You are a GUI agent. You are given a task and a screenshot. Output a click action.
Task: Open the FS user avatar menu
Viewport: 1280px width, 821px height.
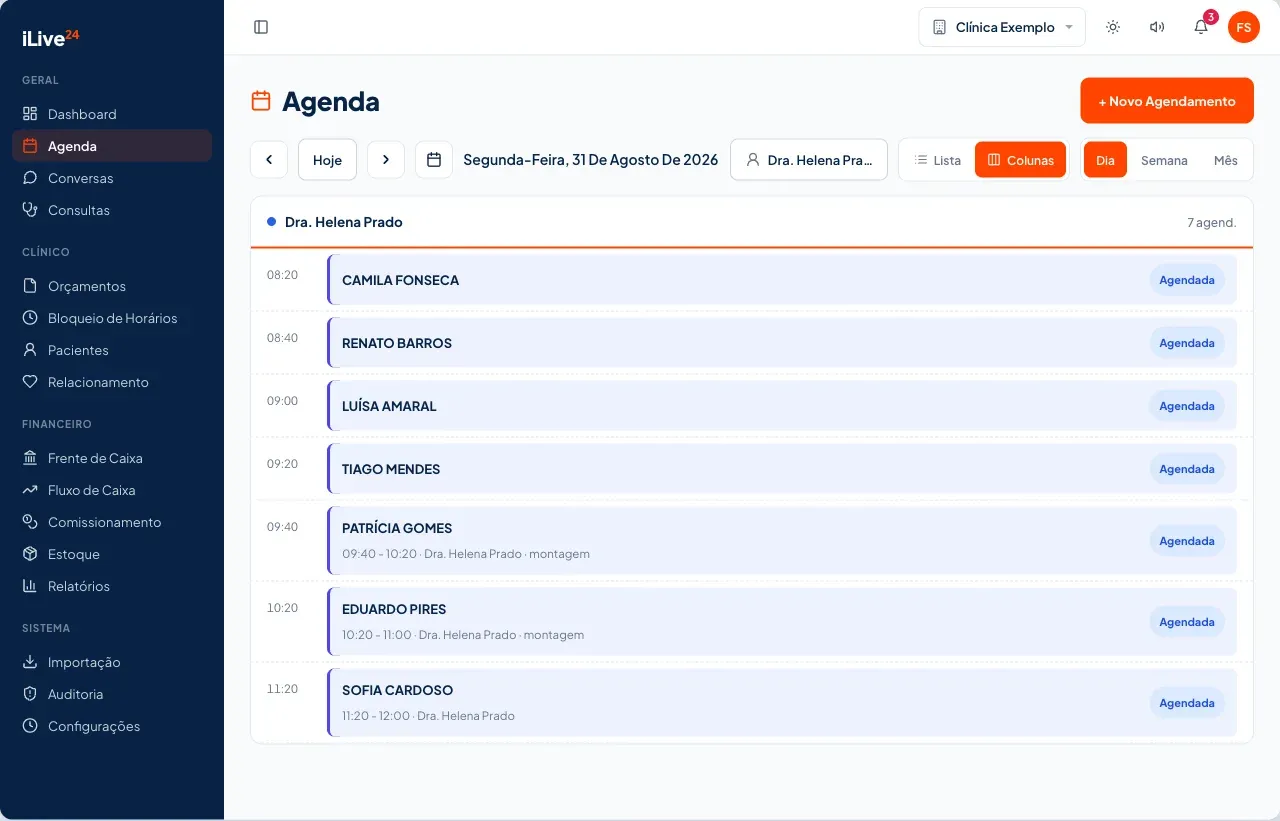(x=1244, y=27)
